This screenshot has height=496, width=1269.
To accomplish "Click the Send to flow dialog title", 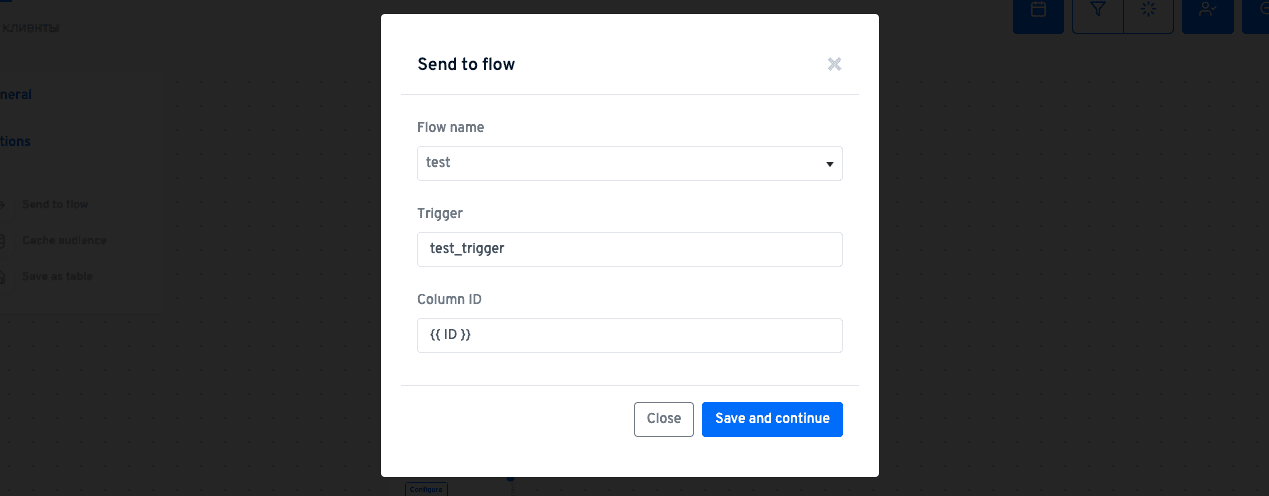I will pyautogui.click(x=466, y=65).
